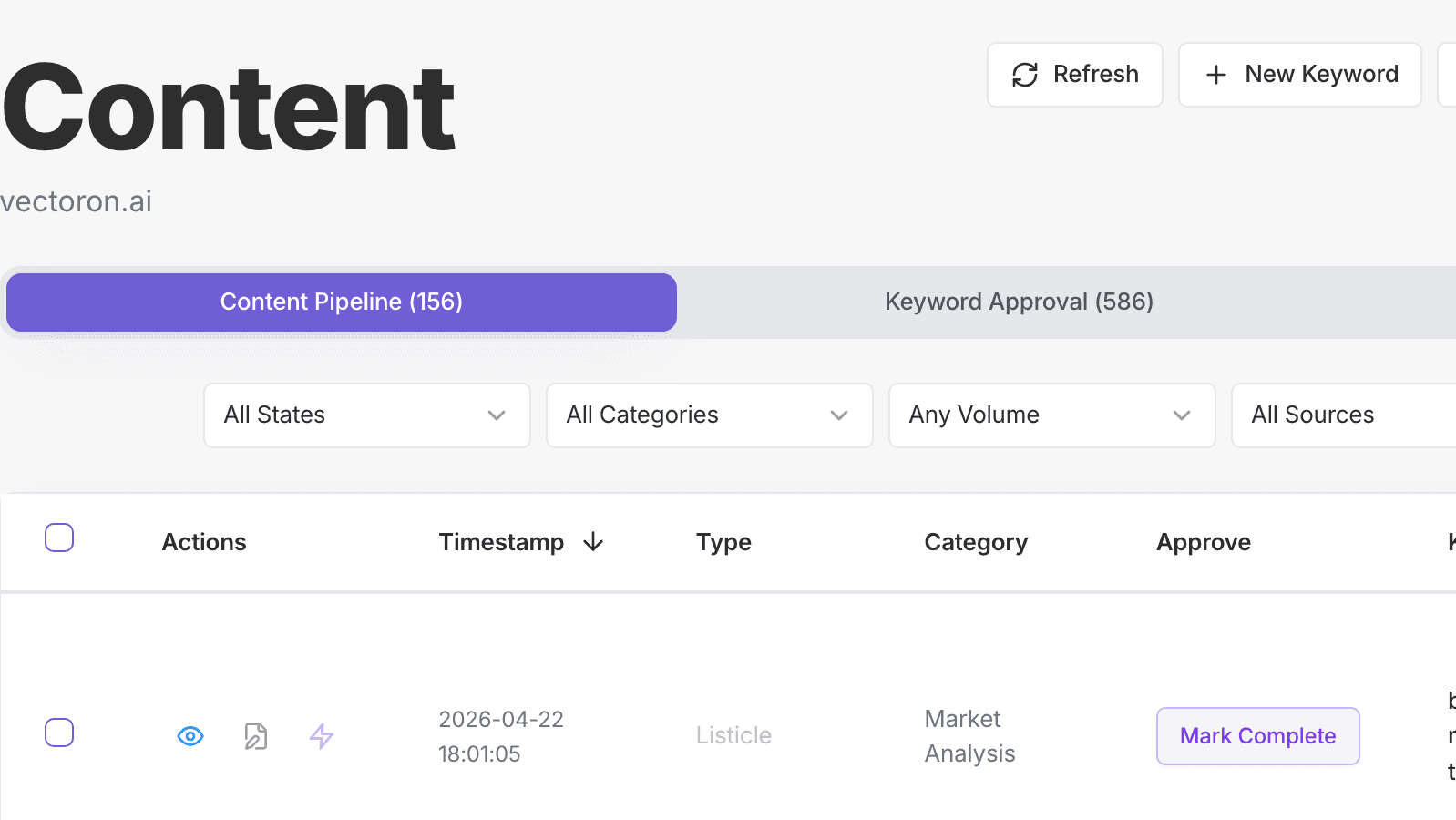The height and width of the screenshot is (820, 1456).
Task: Click the Market Analysis category cell
Action: [969, 736]
